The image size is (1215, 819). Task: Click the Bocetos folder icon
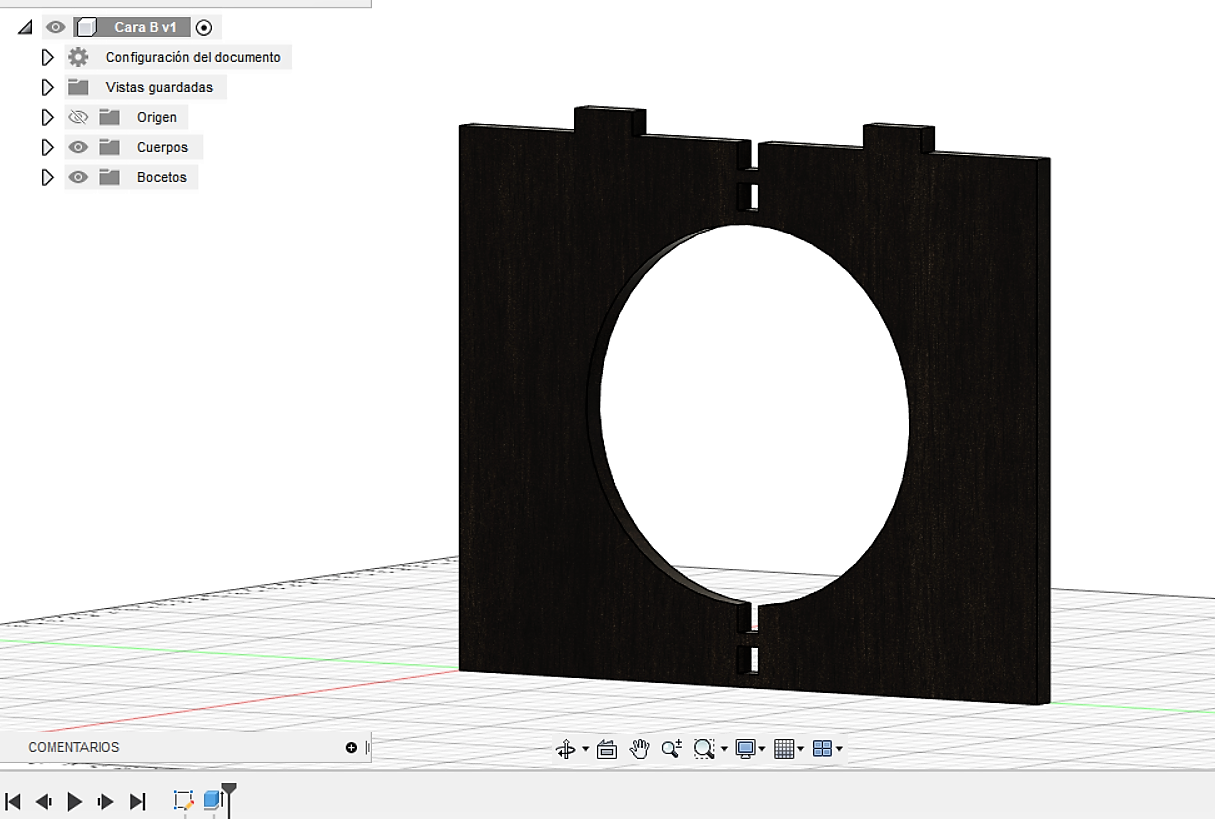pos(109,177)
